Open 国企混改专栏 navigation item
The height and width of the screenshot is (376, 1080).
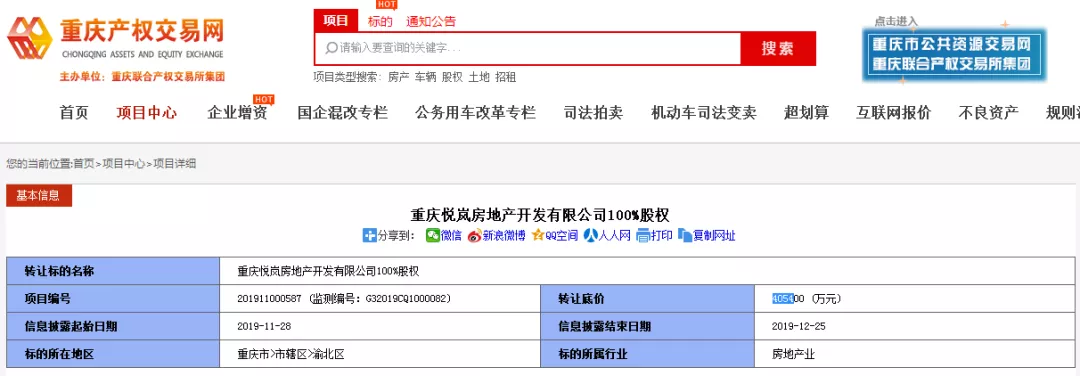click(342, 113)
